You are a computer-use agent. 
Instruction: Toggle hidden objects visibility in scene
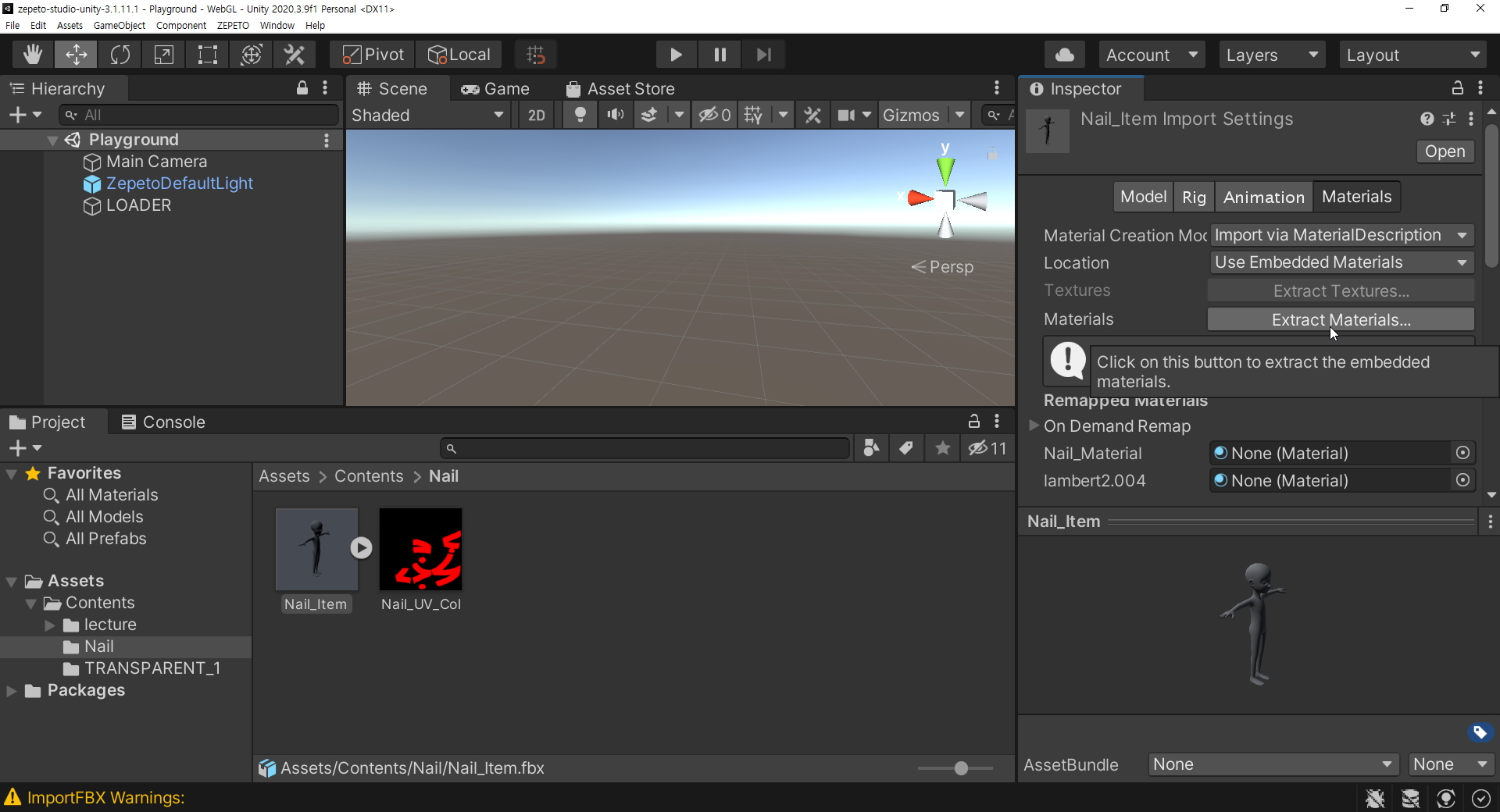click(715, 116)
